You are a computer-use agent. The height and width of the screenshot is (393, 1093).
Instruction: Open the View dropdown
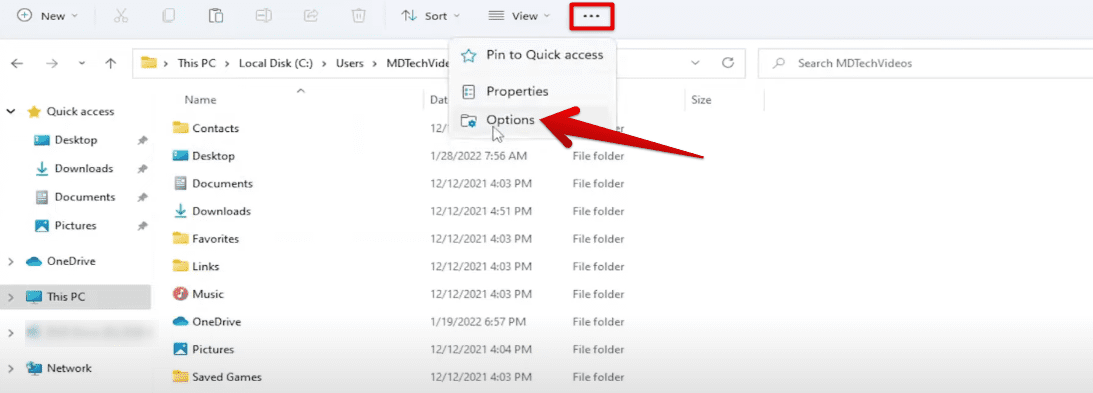pyautogui.click(x=519, y=15)
